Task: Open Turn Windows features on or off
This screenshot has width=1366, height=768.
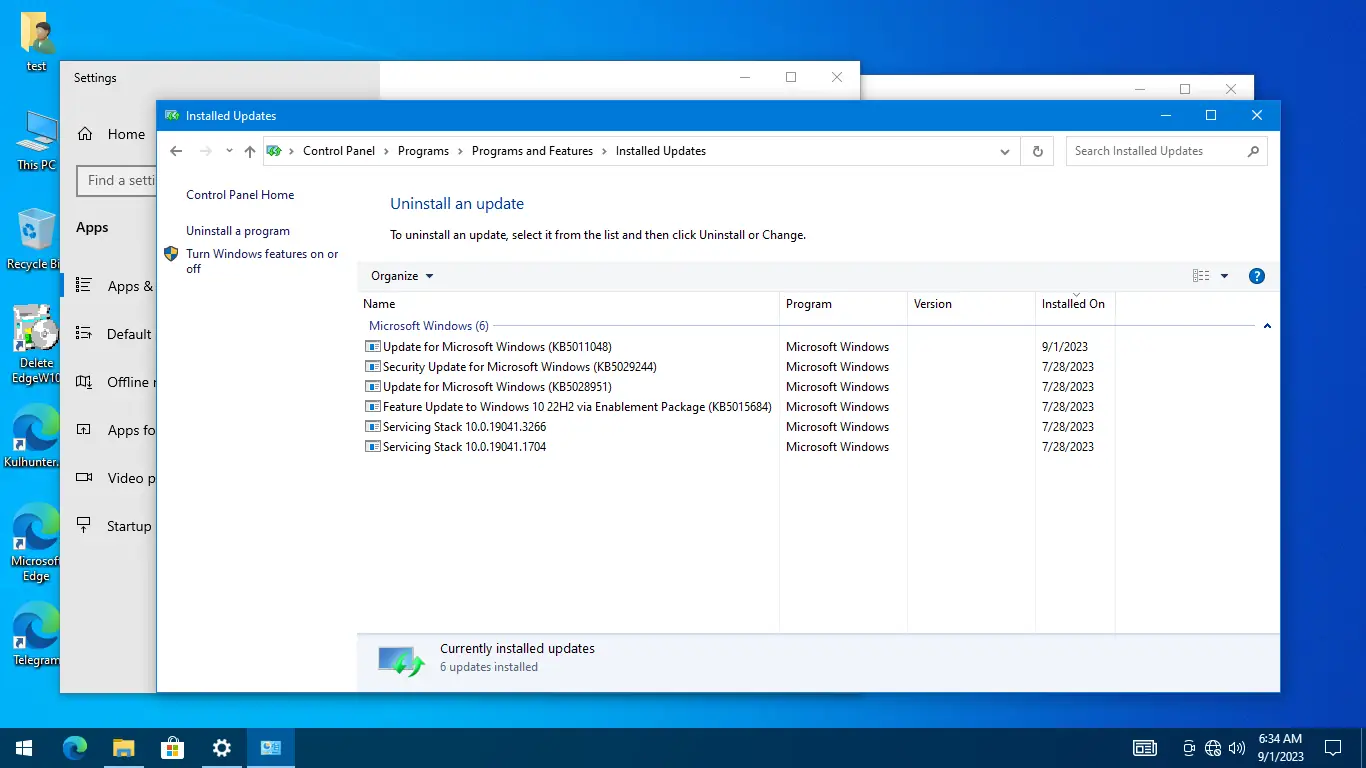Action: tap(262, 261)
